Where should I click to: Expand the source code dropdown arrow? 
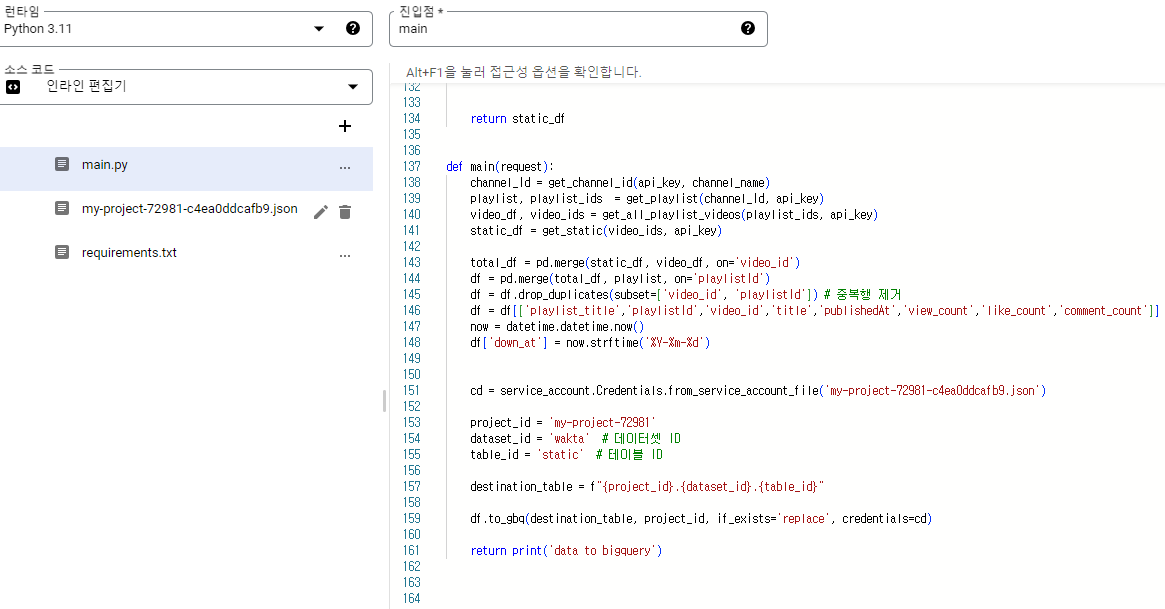353,87
